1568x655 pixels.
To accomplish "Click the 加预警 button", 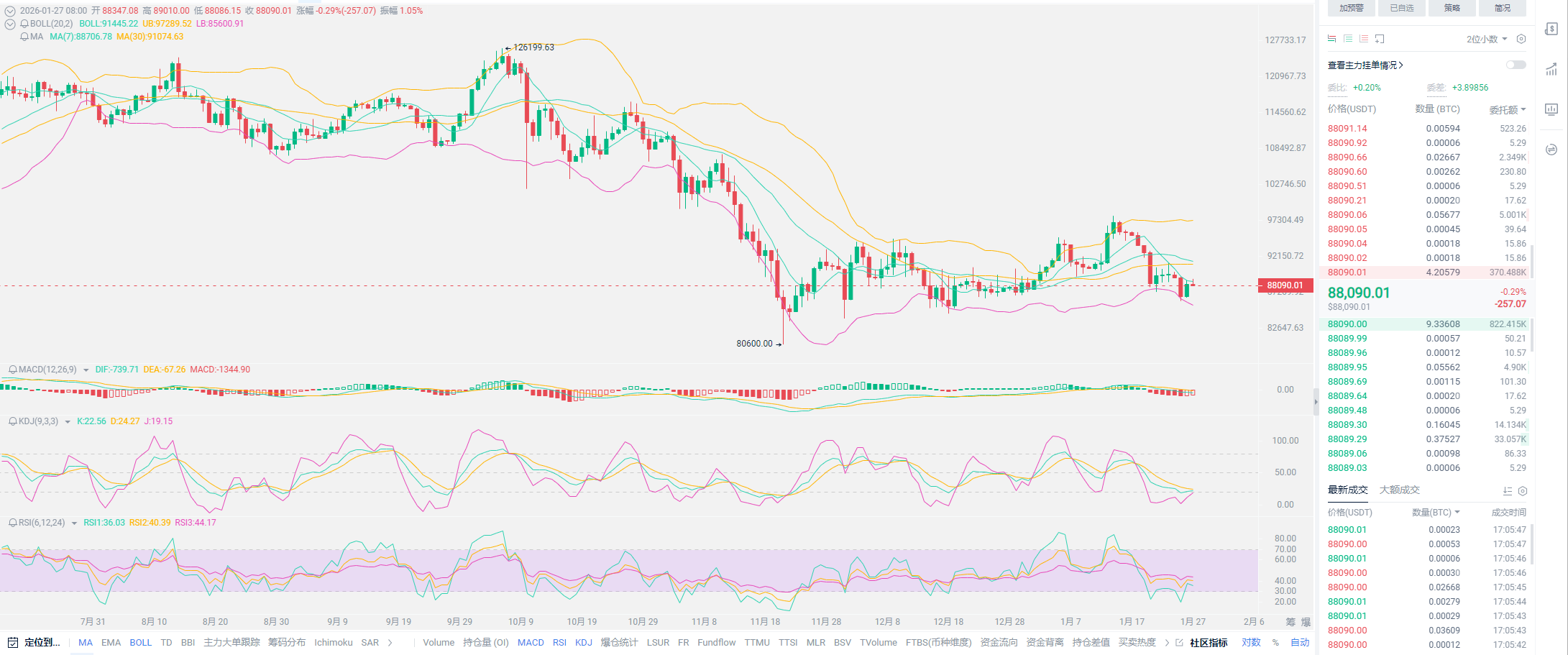I will [1351, 8].
